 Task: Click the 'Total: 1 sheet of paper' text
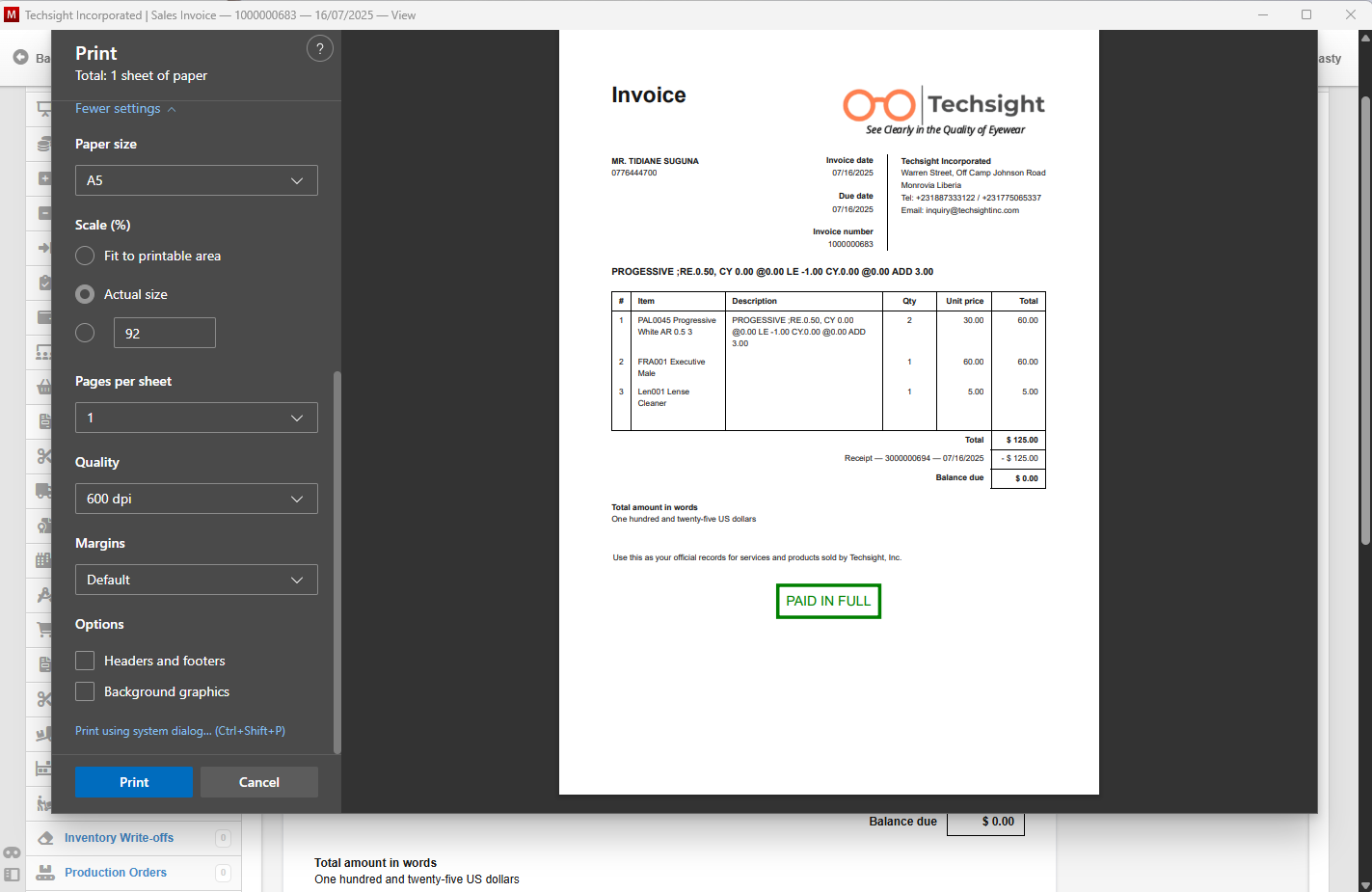142,75
